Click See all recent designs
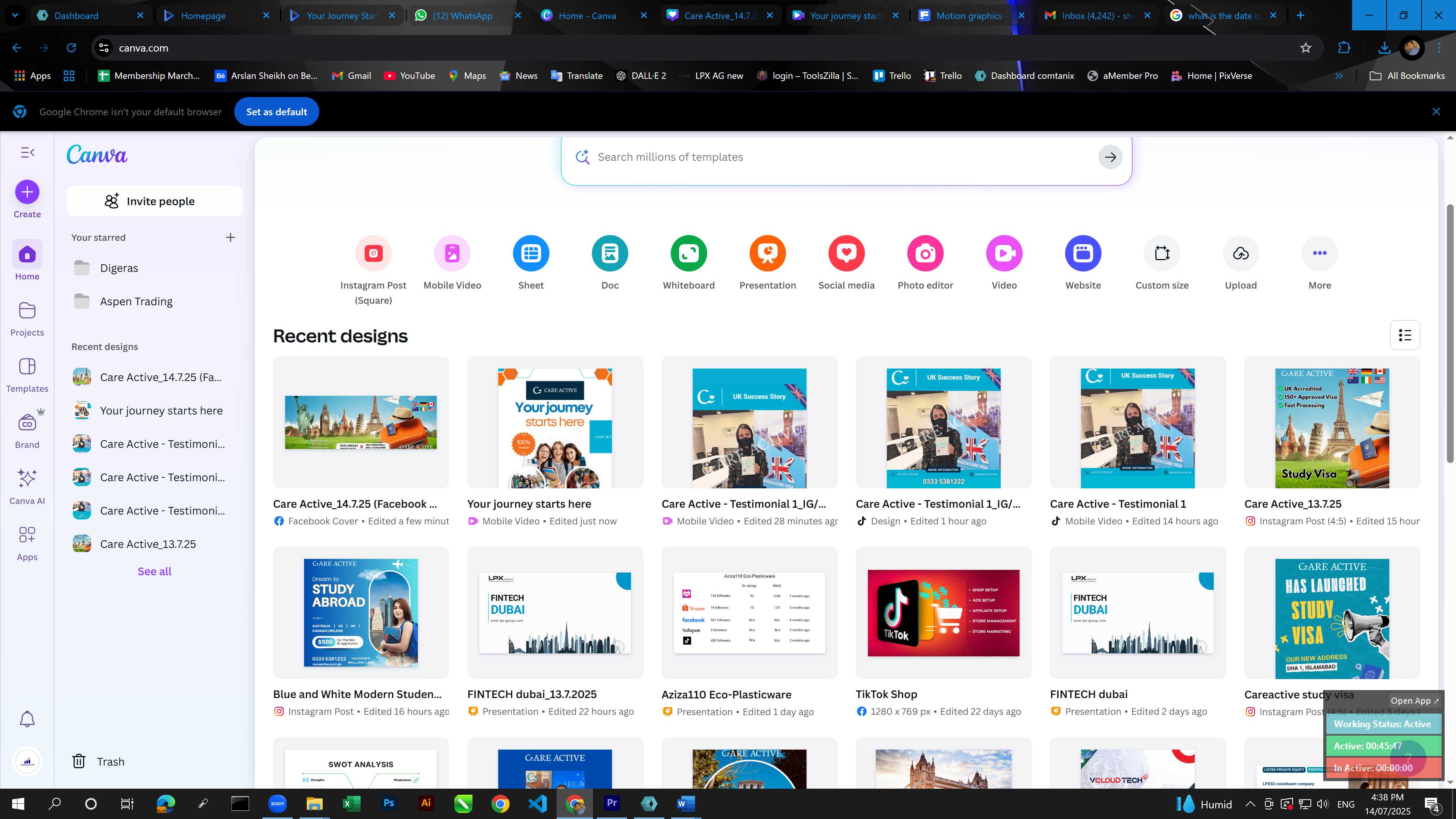This screenshot has width=1456, height=819. (x=154, y=571)
